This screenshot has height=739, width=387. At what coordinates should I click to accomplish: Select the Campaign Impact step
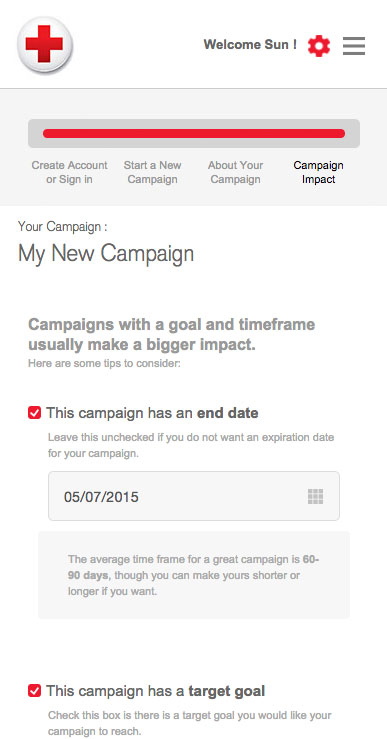(x=318, y=172)
